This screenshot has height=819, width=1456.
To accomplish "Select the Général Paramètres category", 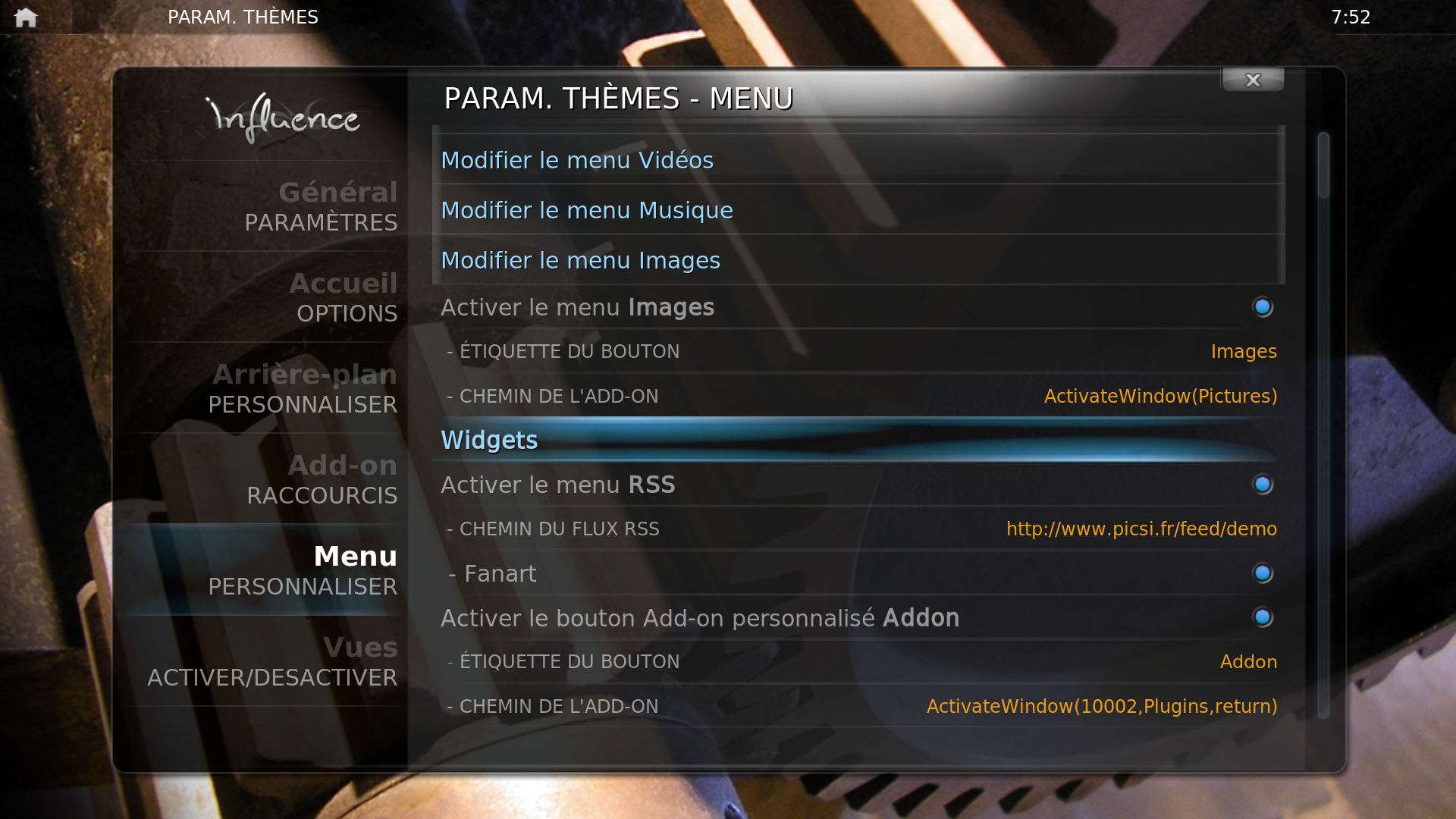I will tap(264, 206).
